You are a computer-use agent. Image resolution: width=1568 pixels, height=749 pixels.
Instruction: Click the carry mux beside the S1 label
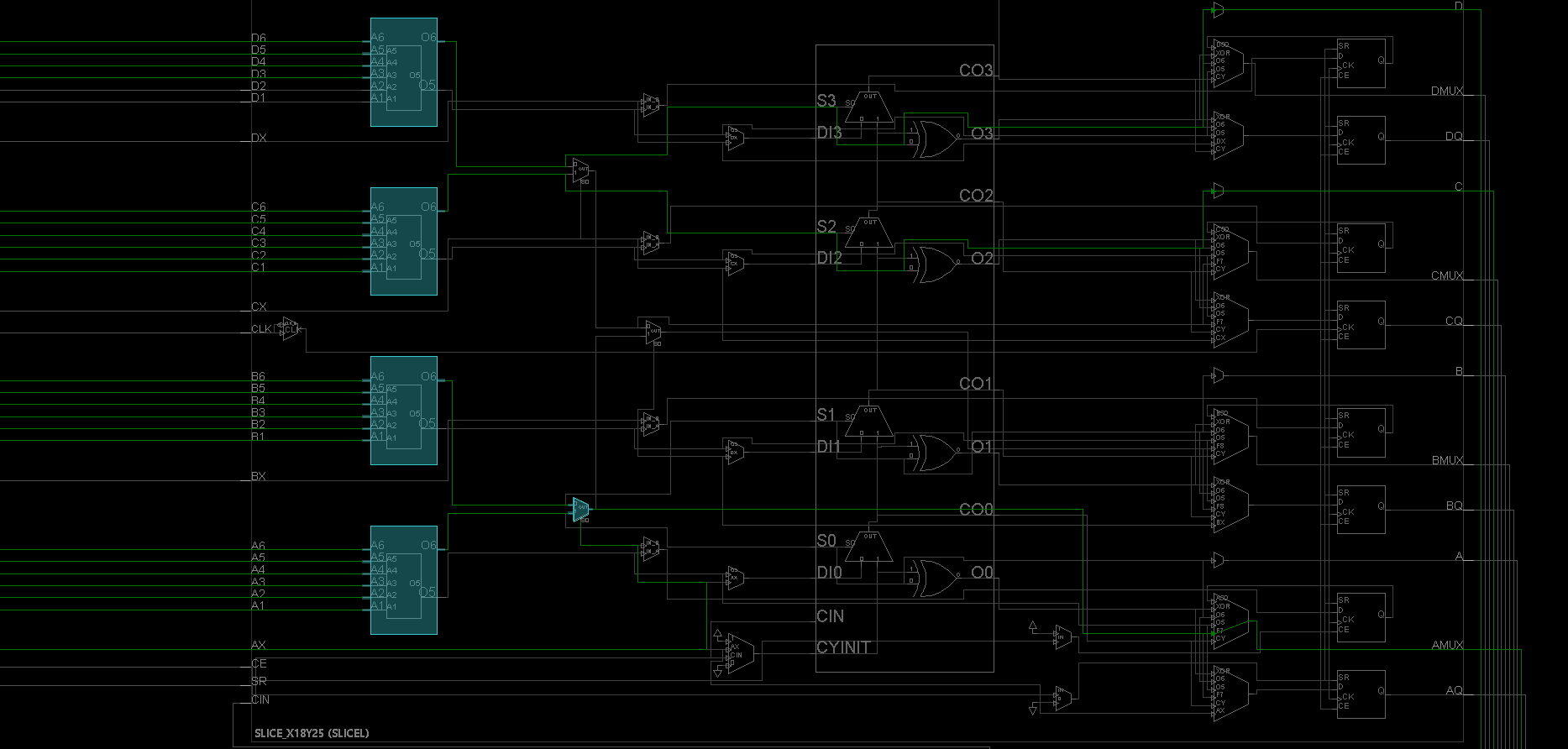tap(869, 421)
